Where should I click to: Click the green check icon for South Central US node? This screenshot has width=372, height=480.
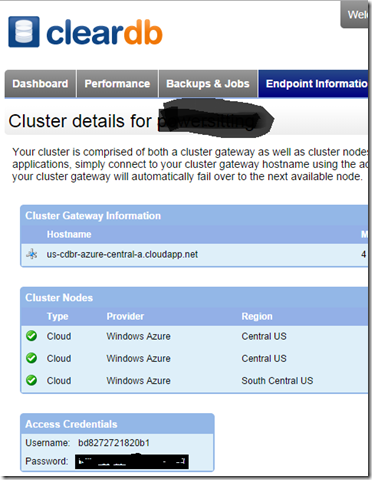click(x=32, y=380)
